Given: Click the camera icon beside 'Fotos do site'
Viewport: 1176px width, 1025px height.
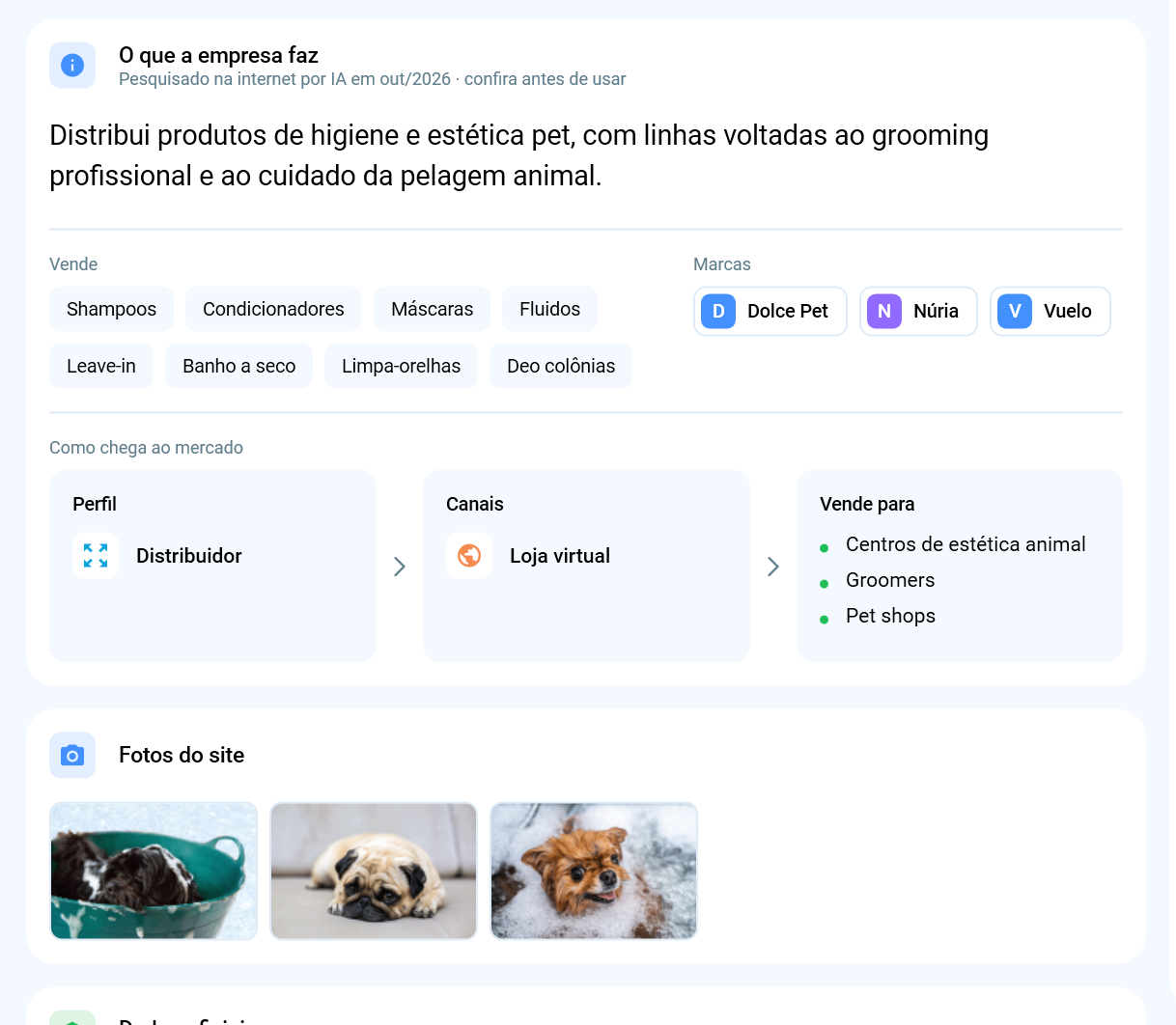Looking at the screenshot, I should [x=72, y=755].
